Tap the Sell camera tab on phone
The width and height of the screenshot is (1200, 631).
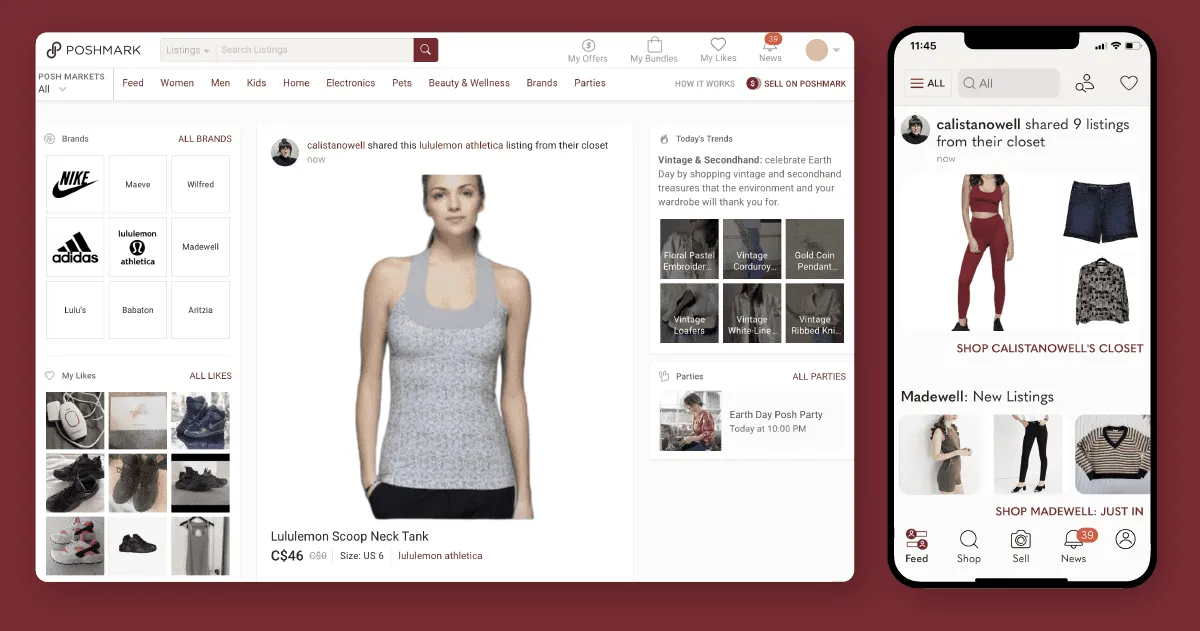pos(1020,546)
